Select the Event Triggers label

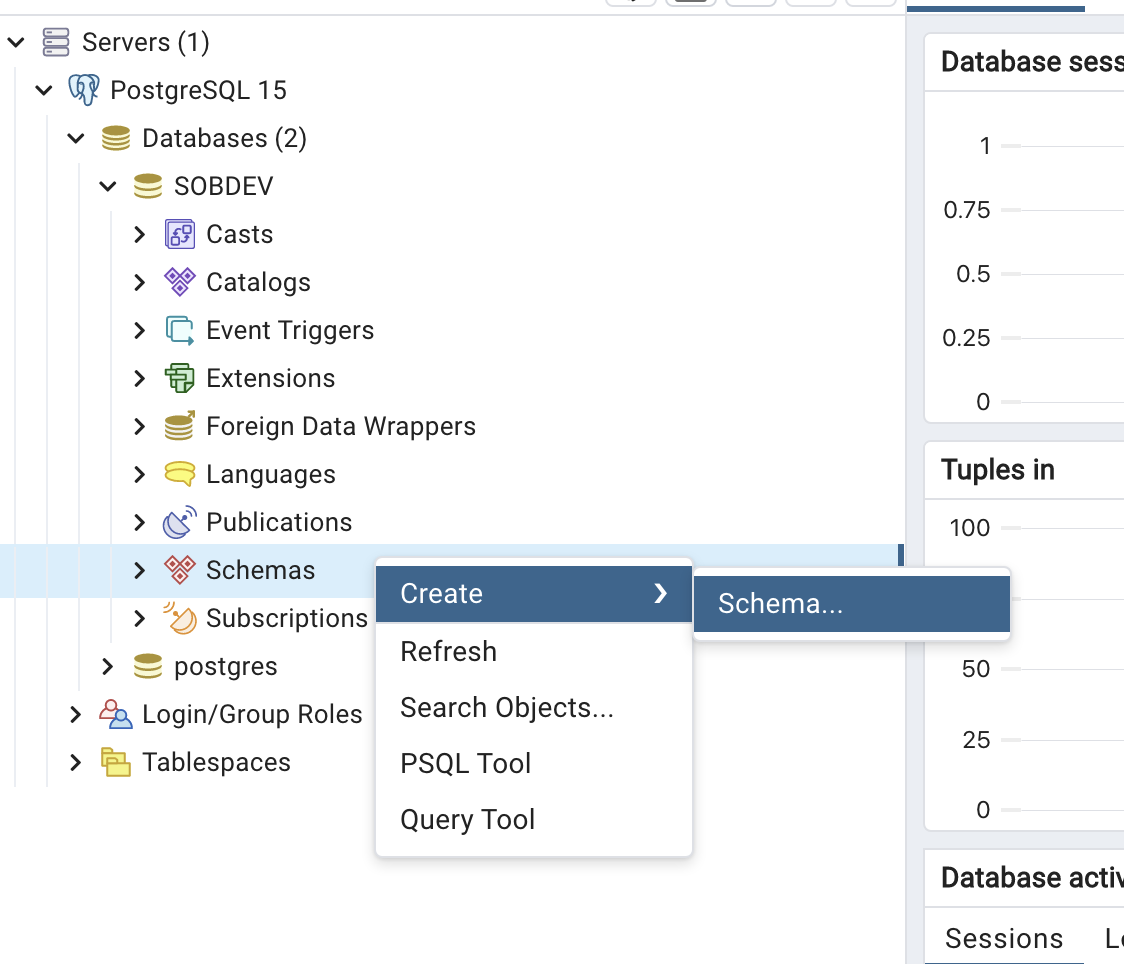click(x=290, y=330)
